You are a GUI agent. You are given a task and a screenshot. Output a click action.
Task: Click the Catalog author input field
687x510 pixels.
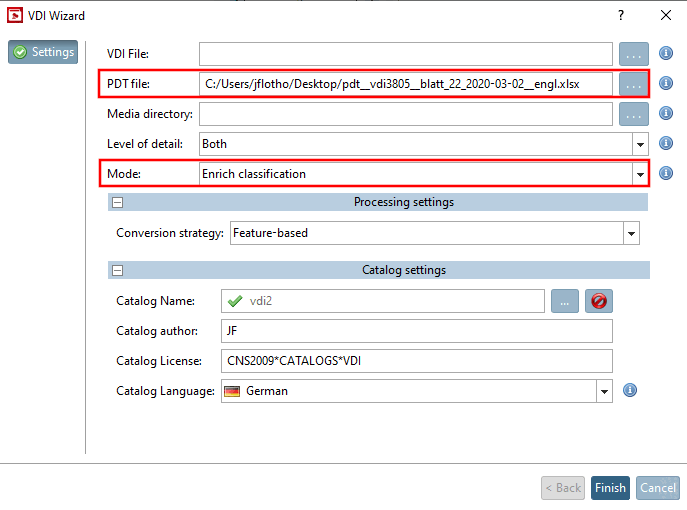[418, 331]
